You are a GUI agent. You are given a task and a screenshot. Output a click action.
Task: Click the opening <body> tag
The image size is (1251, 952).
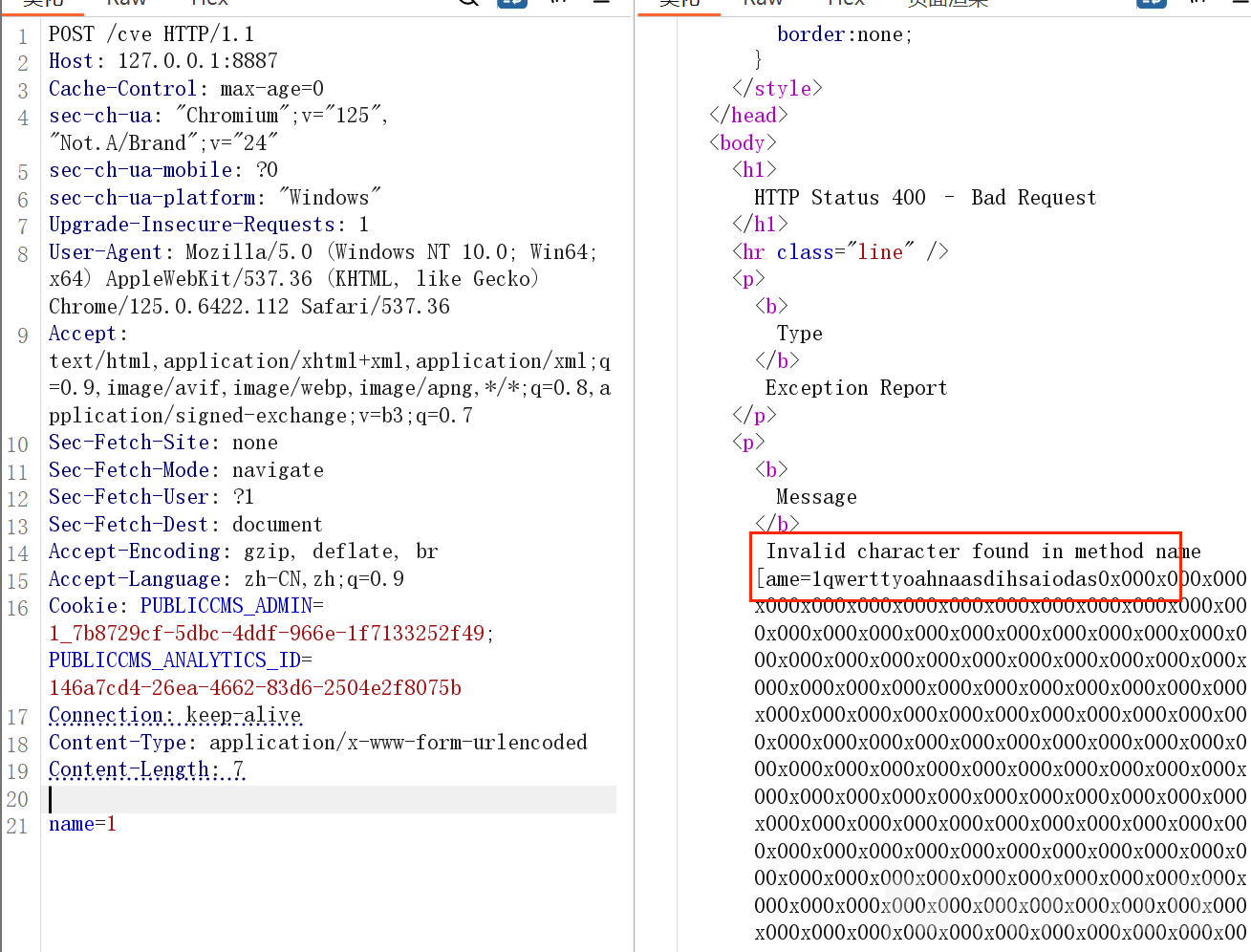tap(743, 143)
